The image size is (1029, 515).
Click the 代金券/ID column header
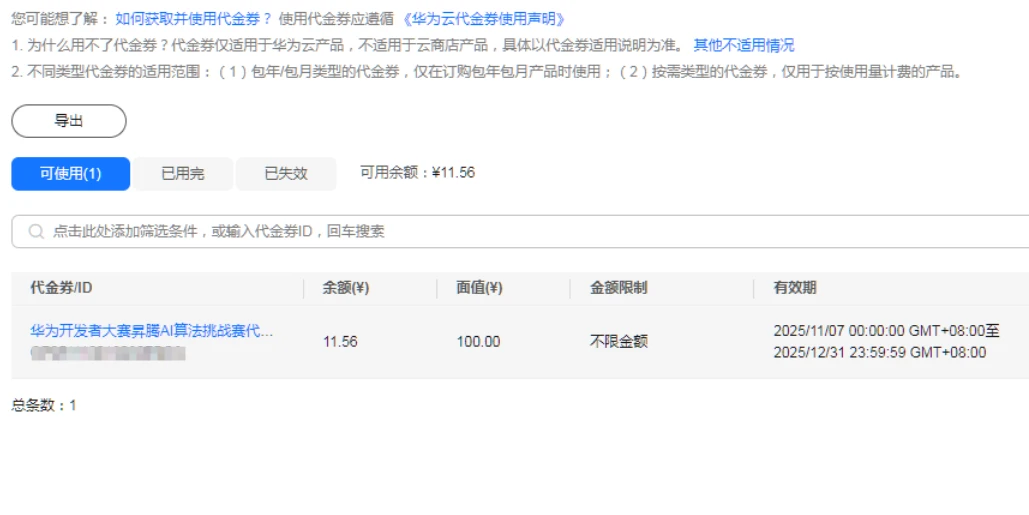61,288
